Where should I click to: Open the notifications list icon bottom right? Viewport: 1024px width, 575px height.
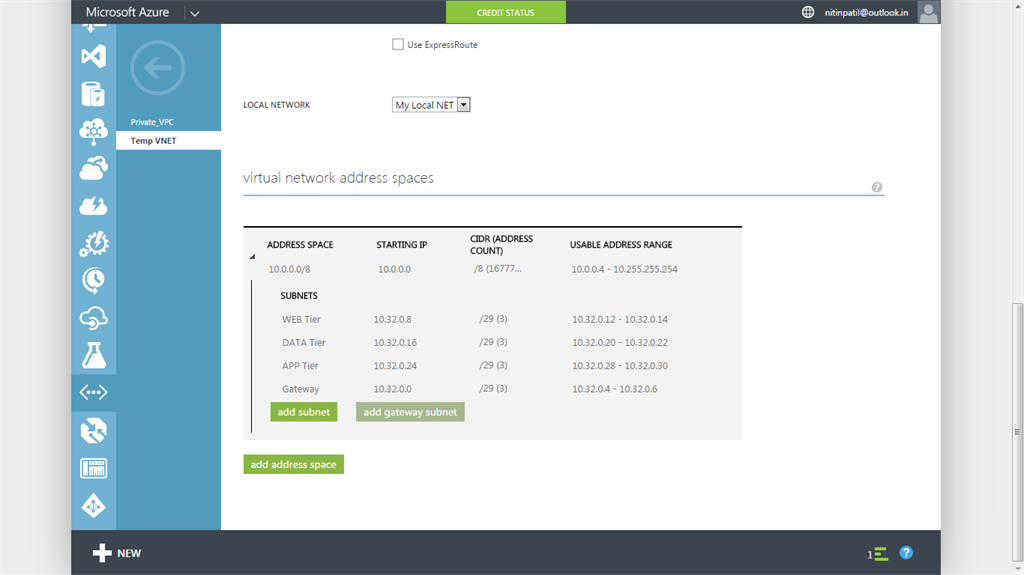pyautogui.click(x=878, y=554)
